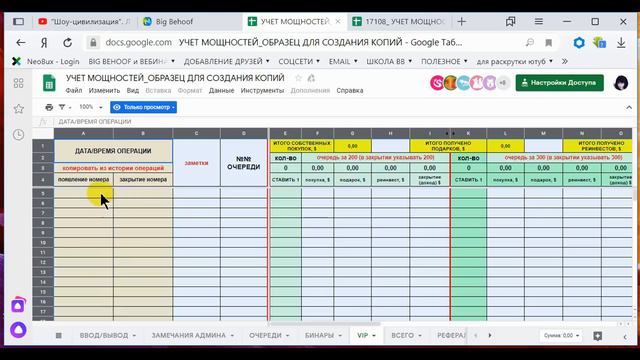Open the Сумма: 0,00 summary dropdown
The width and height of the screenshot is (640, 360).
[561, 336]
